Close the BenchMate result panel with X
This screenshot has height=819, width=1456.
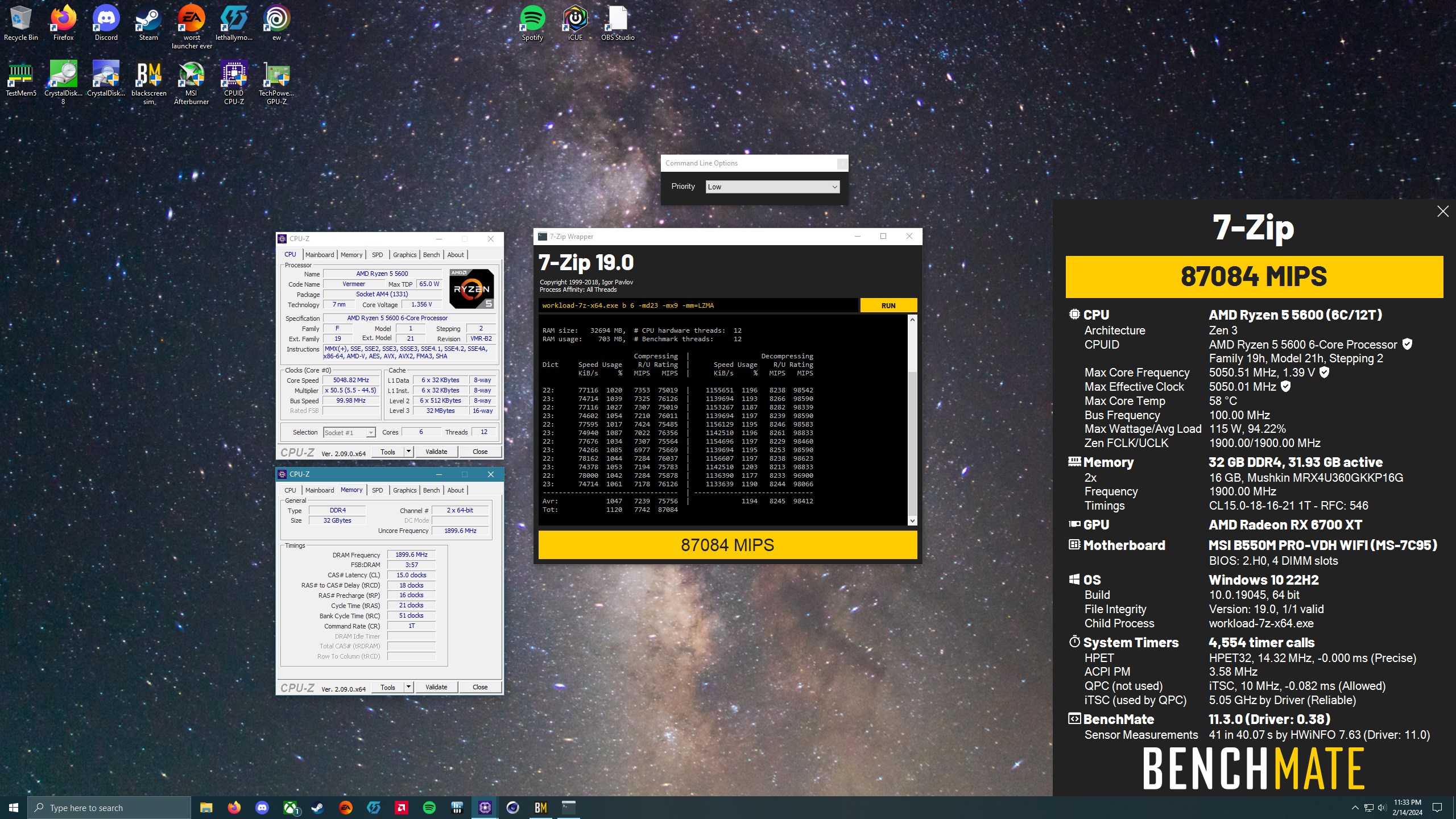pos(1443,212)
